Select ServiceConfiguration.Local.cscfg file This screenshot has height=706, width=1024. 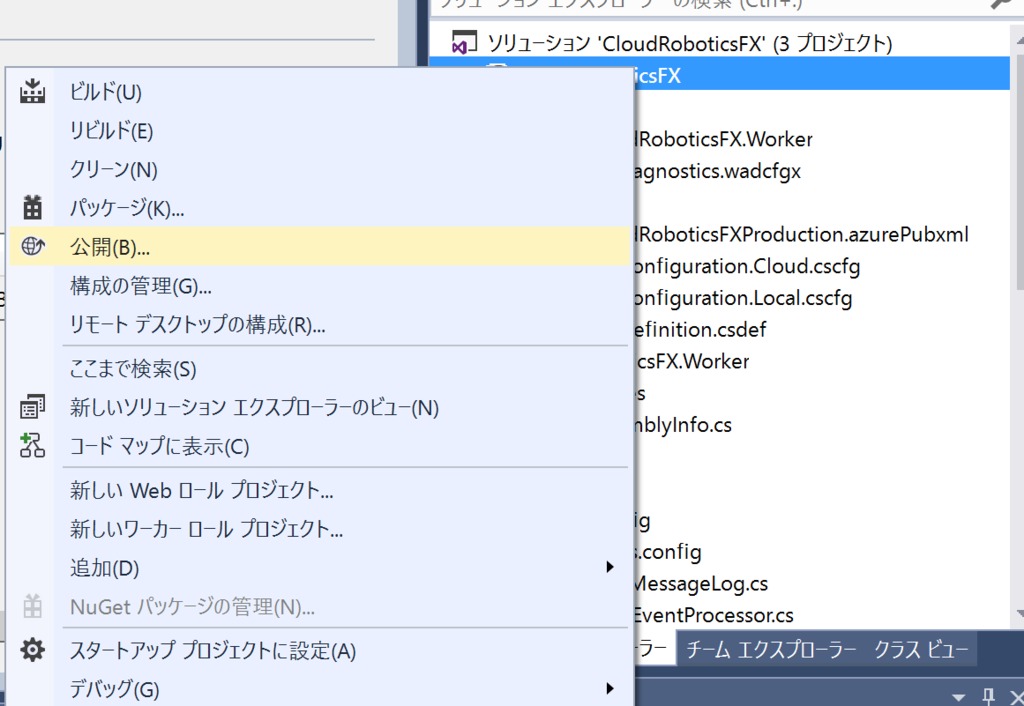743,298
